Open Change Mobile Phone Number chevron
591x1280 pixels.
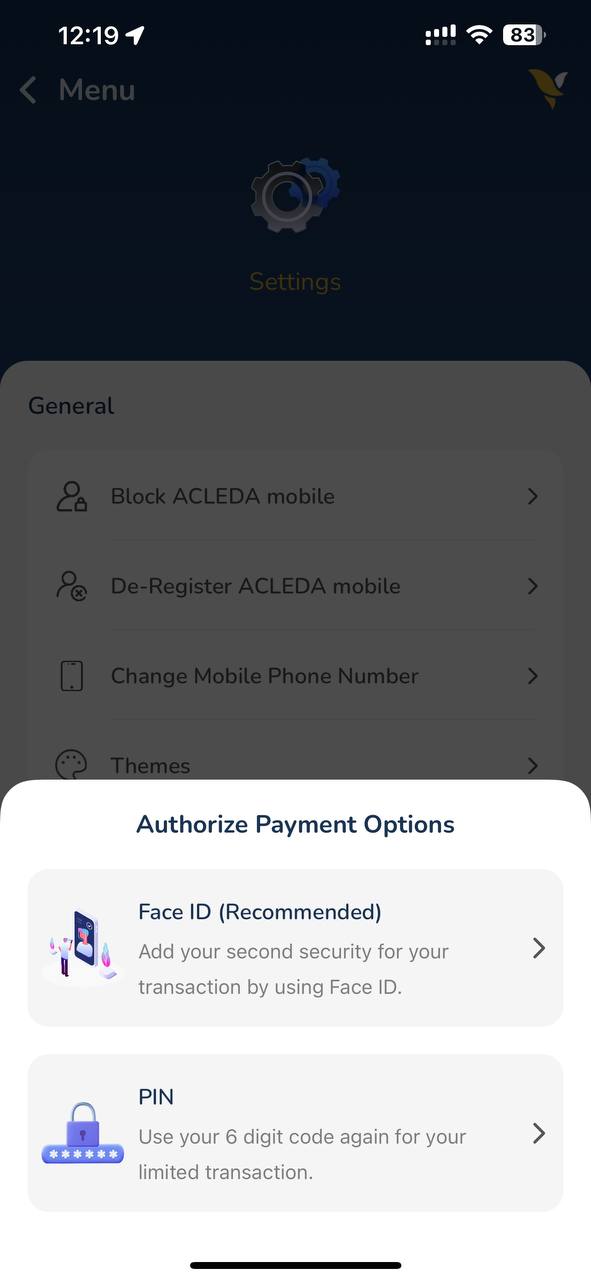coord(533,676)
